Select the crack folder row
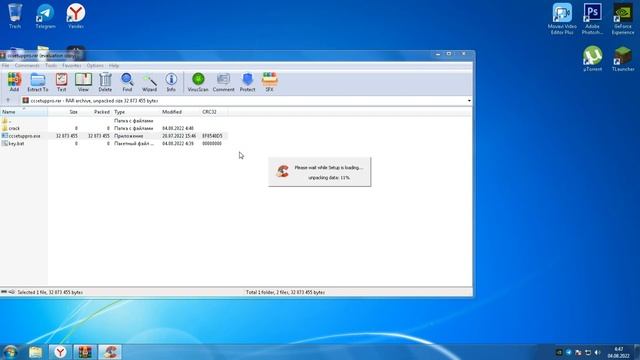The height and width of the screenshot is (360, 640). pos(114,128)
